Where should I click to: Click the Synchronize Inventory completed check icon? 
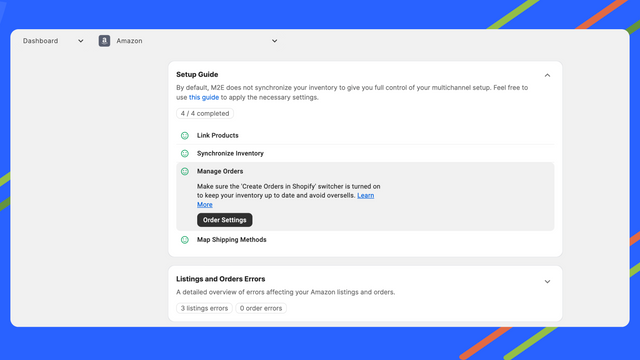(185, 153)
